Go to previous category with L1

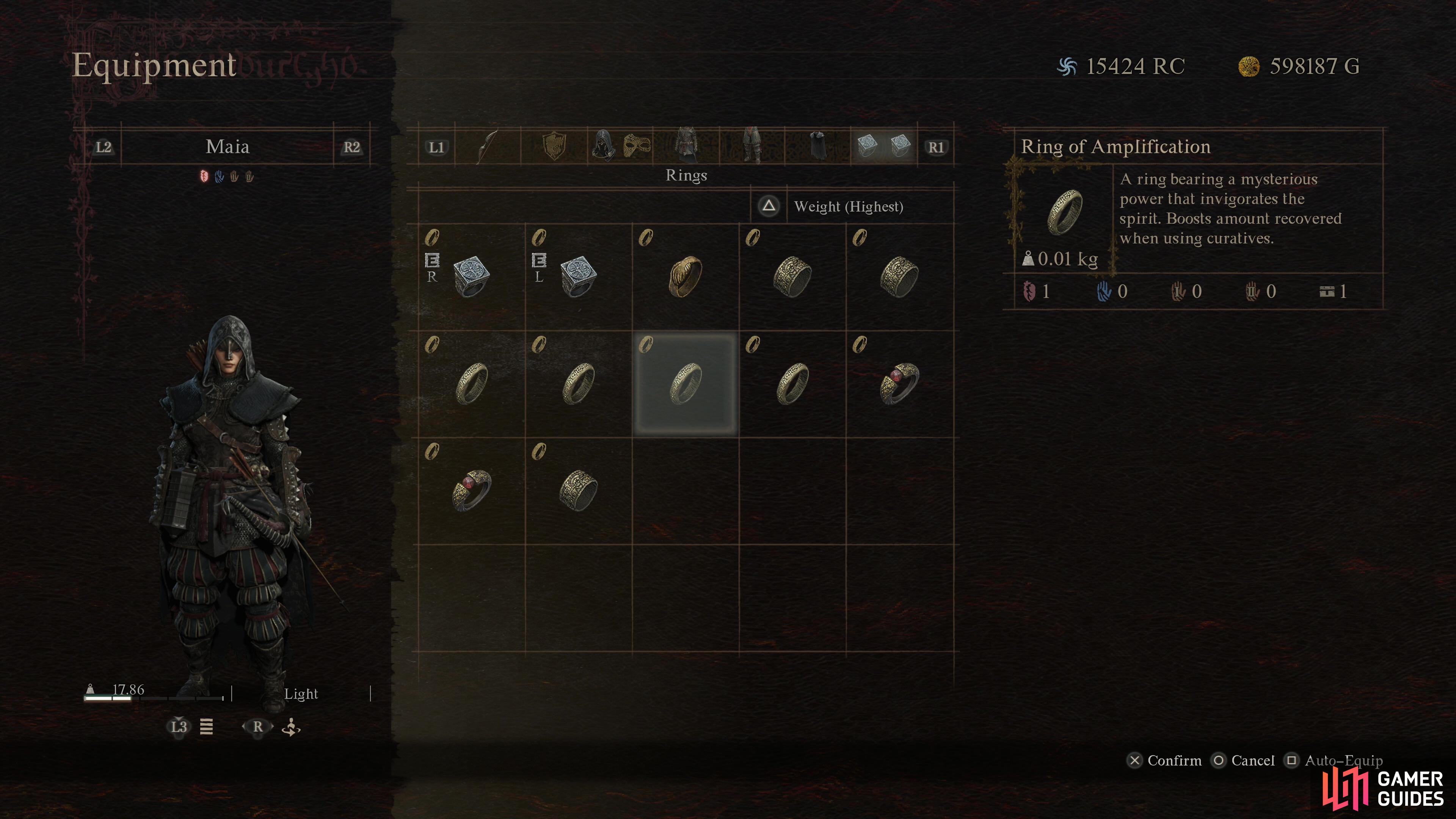click(436, 147)
